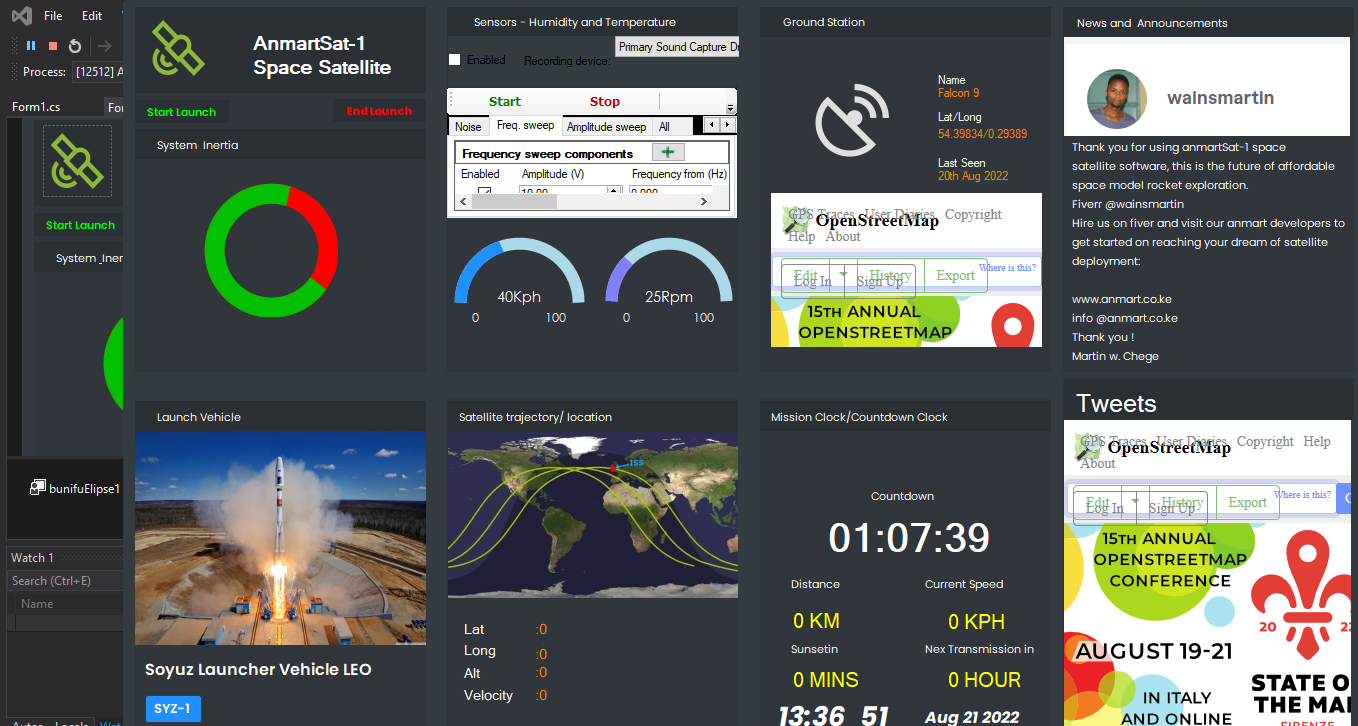The height and width of the screenshot is (726, 1358).
Task: Click the Soyuz rocket launch photo
Action: tap(280, 538)
